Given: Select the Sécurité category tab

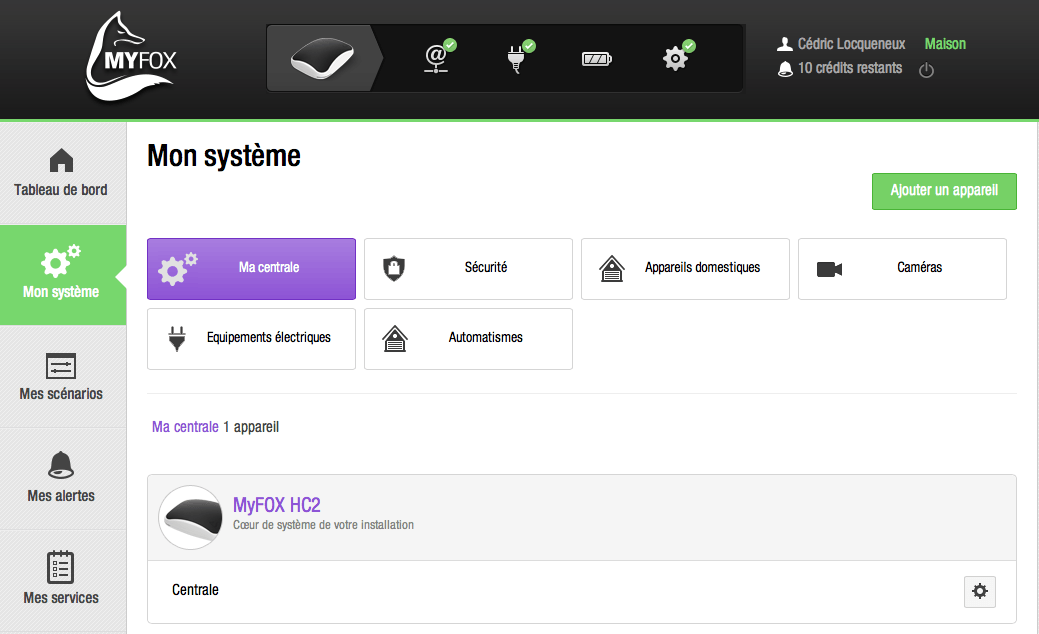Looking at the screenshot, I should 468,269.
